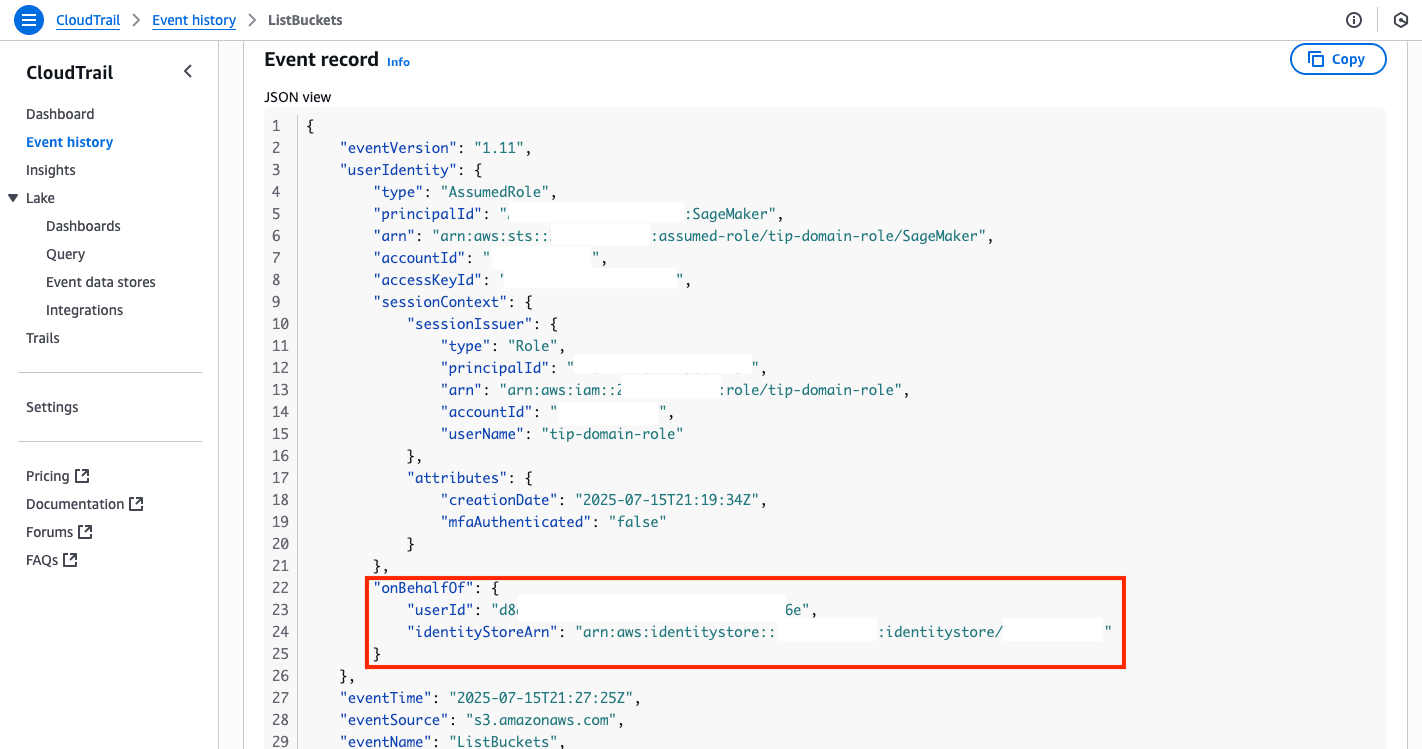
Task: Click the copy icon inside the Copy button
Action: click(x=1318, y=58)
